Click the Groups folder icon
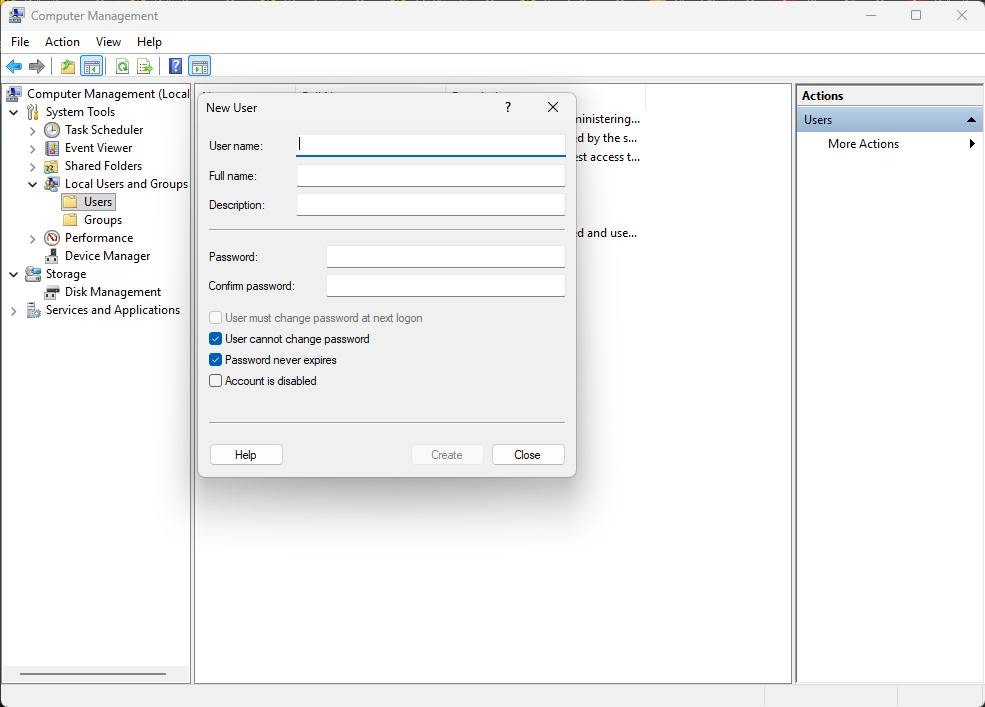Image resolution: width=985 pixels, height=707 pixels. click(x=70, y=220)
